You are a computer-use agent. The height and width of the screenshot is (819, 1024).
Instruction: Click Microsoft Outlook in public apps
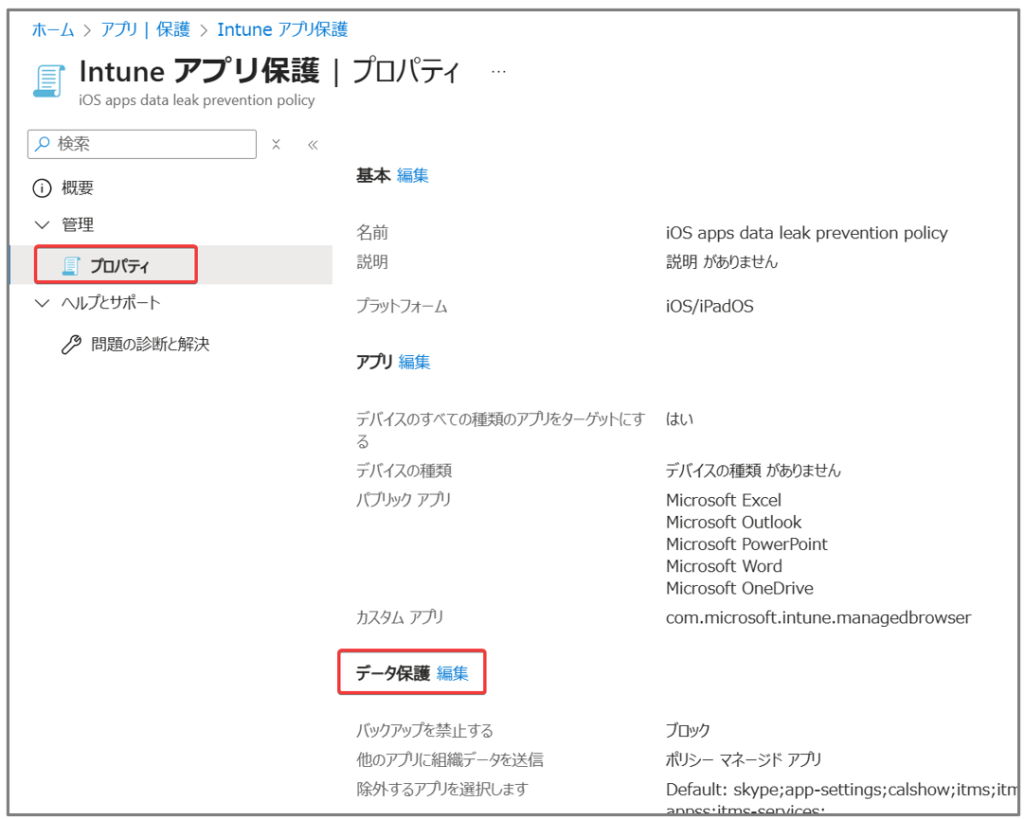click(733, 522)
